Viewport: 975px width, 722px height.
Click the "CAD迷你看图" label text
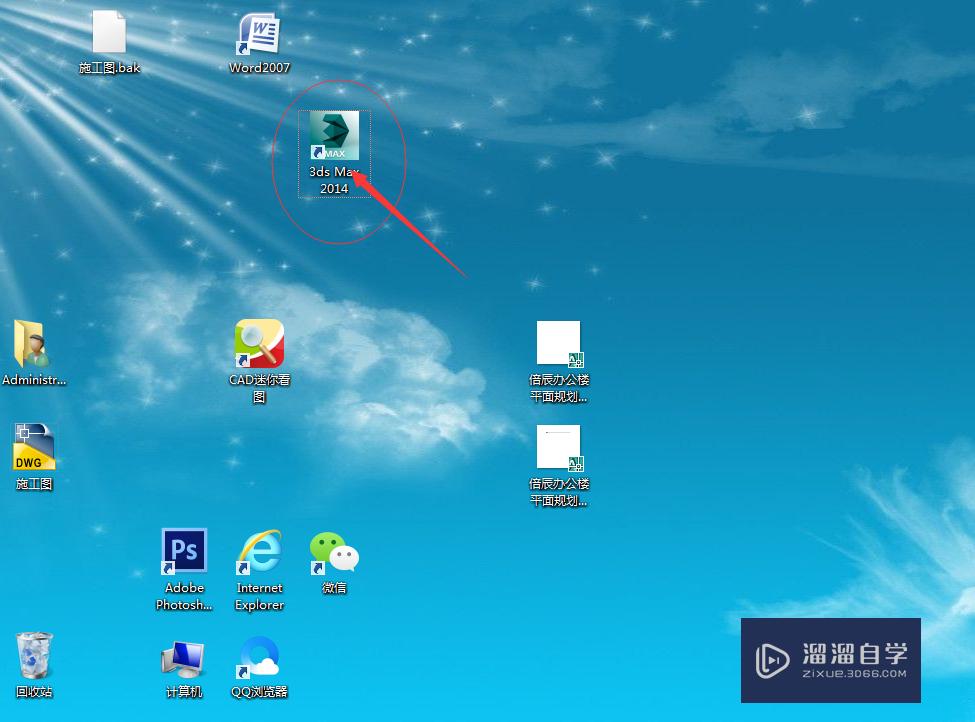pyautogui.click(x=259, y=388)
